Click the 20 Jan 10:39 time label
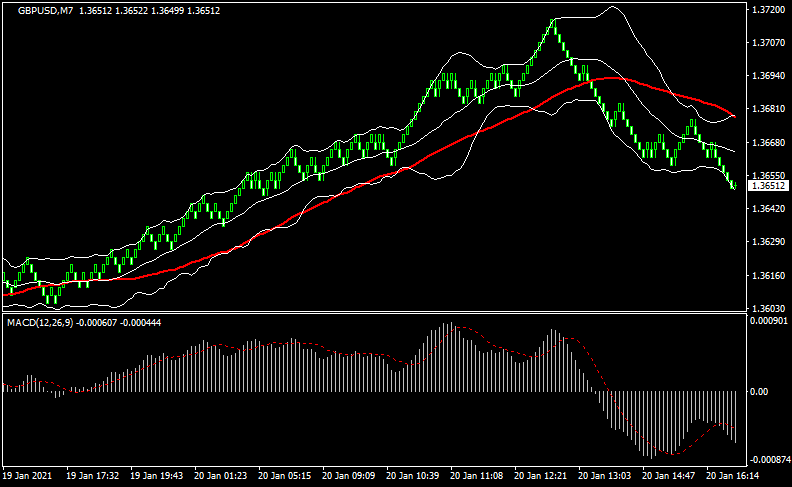 (x=413, y=476)
